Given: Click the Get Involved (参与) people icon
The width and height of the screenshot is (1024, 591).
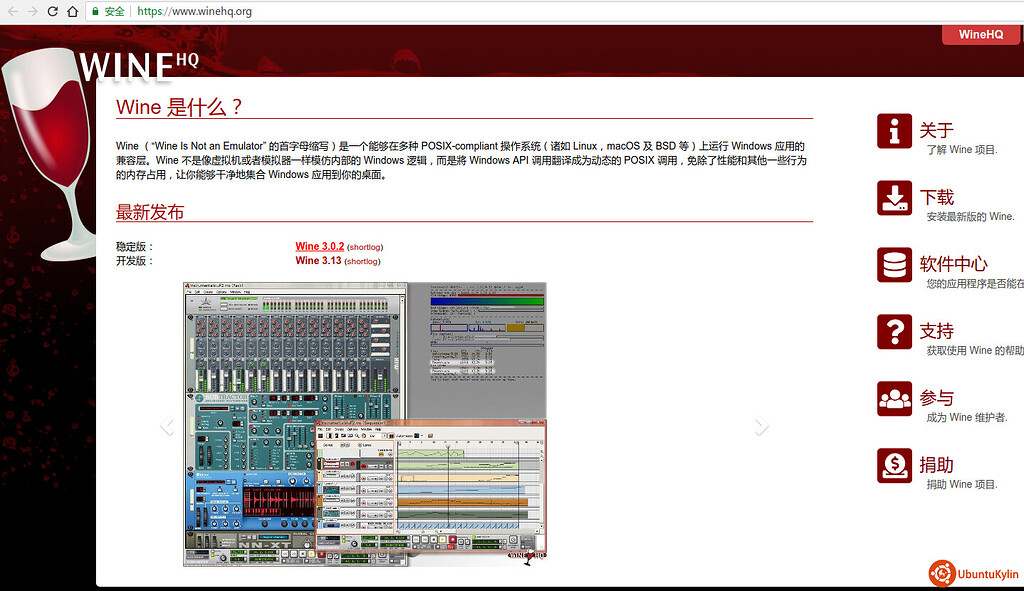Looking at the screenshot, I should click(x=894, y=399).
